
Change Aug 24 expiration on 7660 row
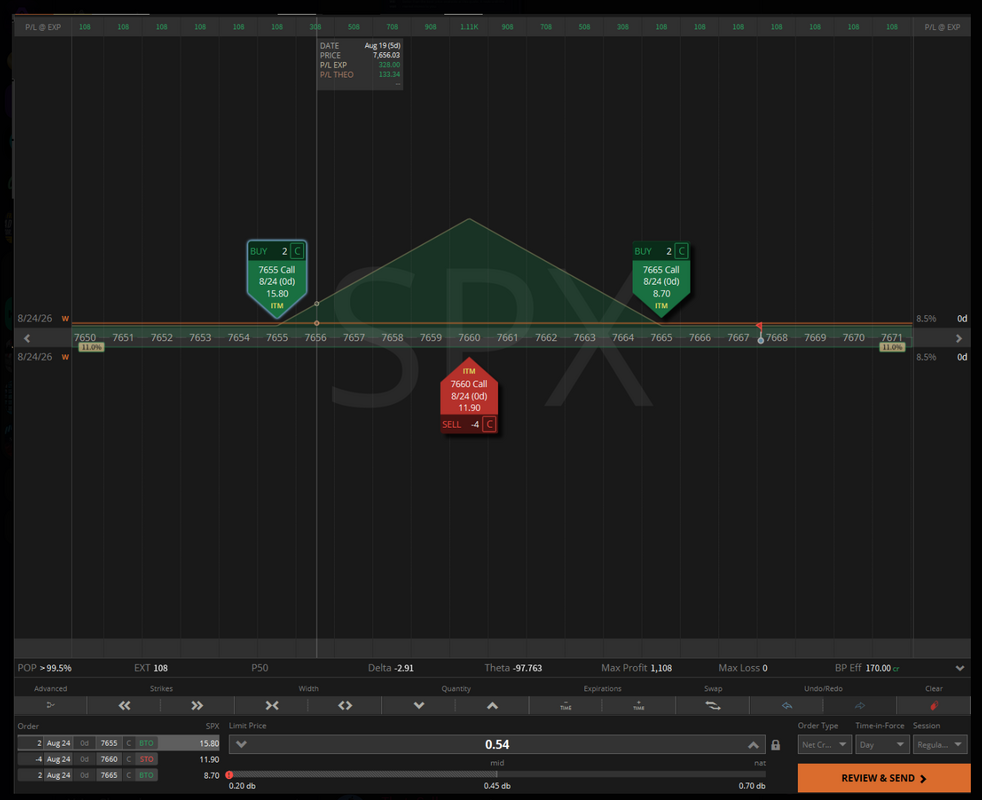58,759
